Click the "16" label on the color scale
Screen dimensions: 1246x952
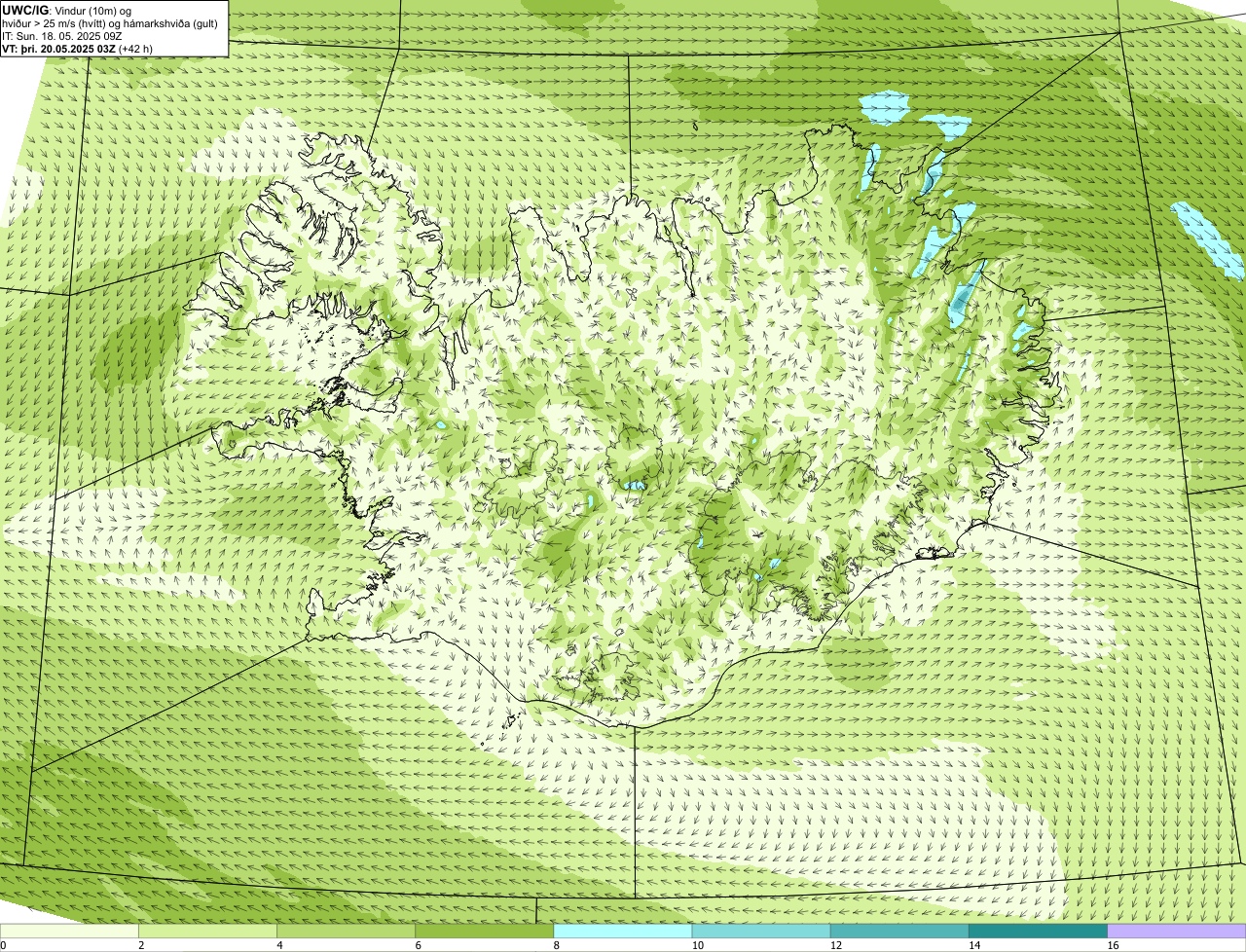tap(1113, 945)
